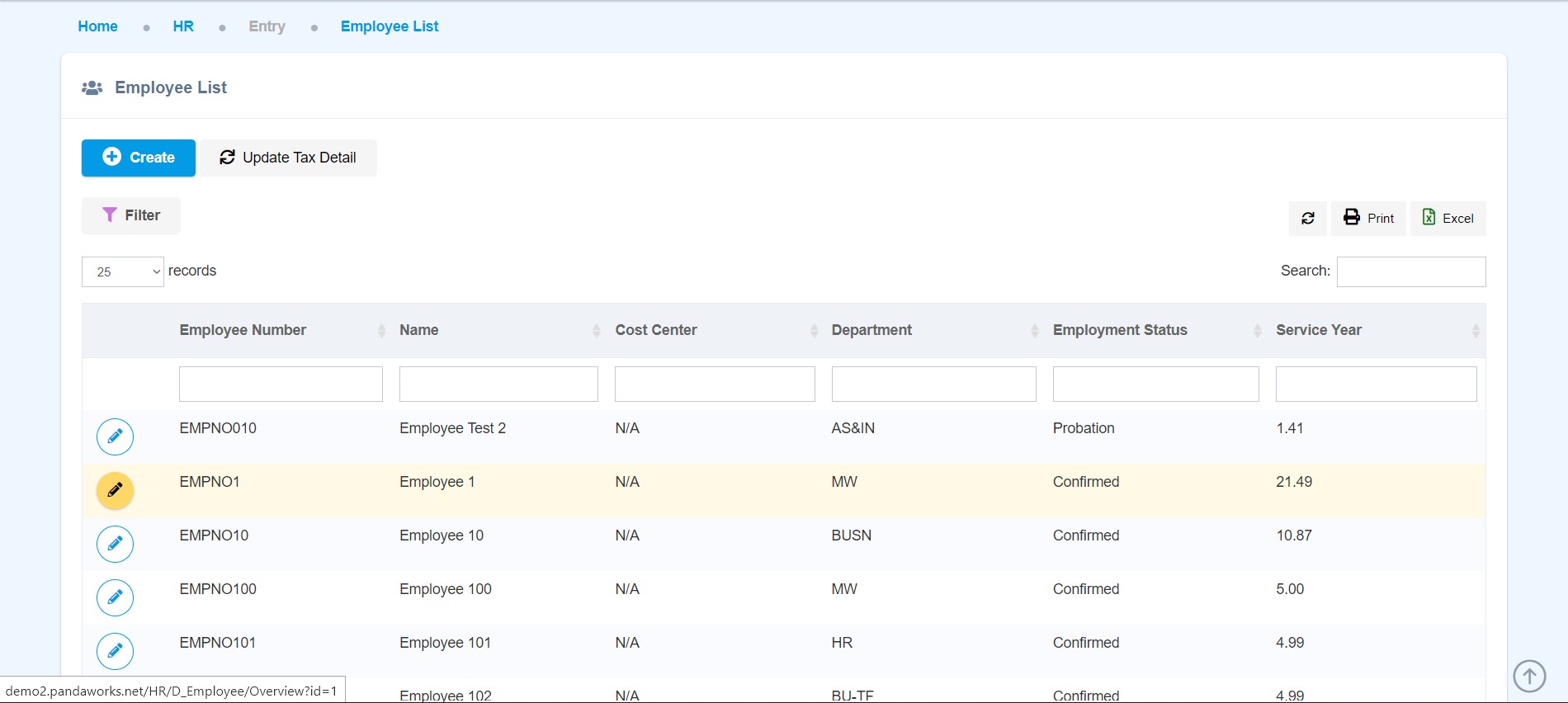Click edit pencil for EMPNO100

(x=115, y=597)
